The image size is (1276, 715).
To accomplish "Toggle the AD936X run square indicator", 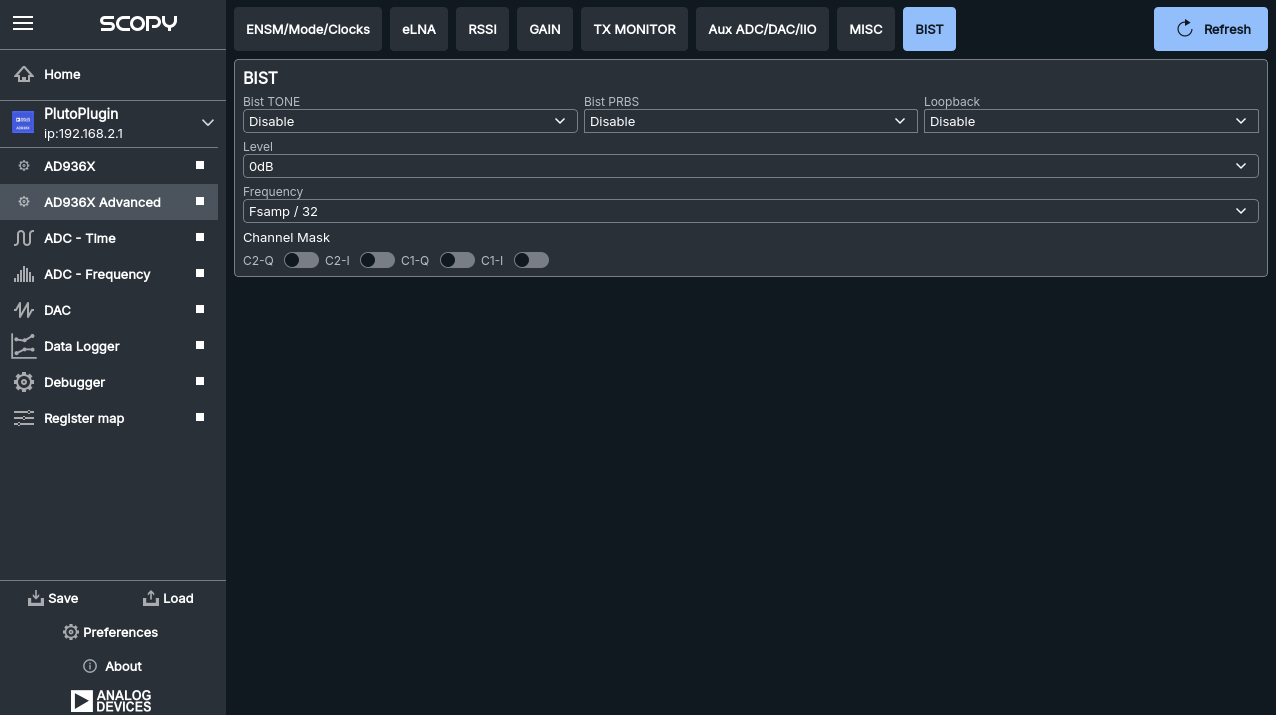I will [200, 165].
